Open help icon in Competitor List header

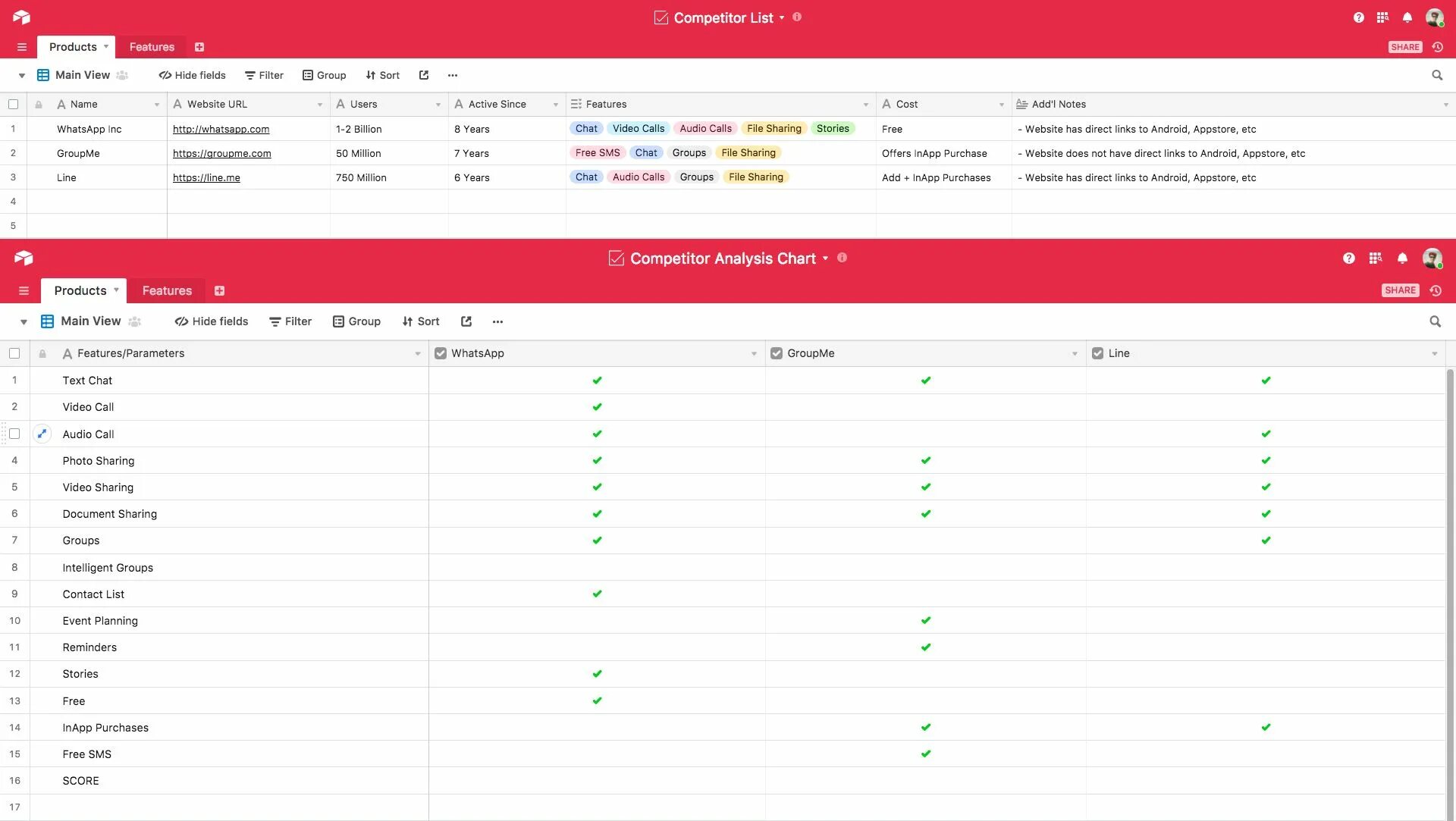click(x=1358, y=17)
